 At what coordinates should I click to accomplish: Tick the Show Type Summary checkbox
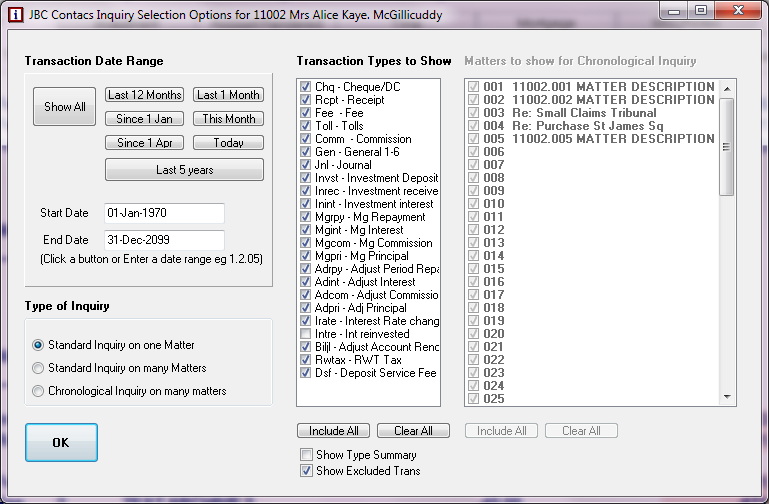(306, 455)
